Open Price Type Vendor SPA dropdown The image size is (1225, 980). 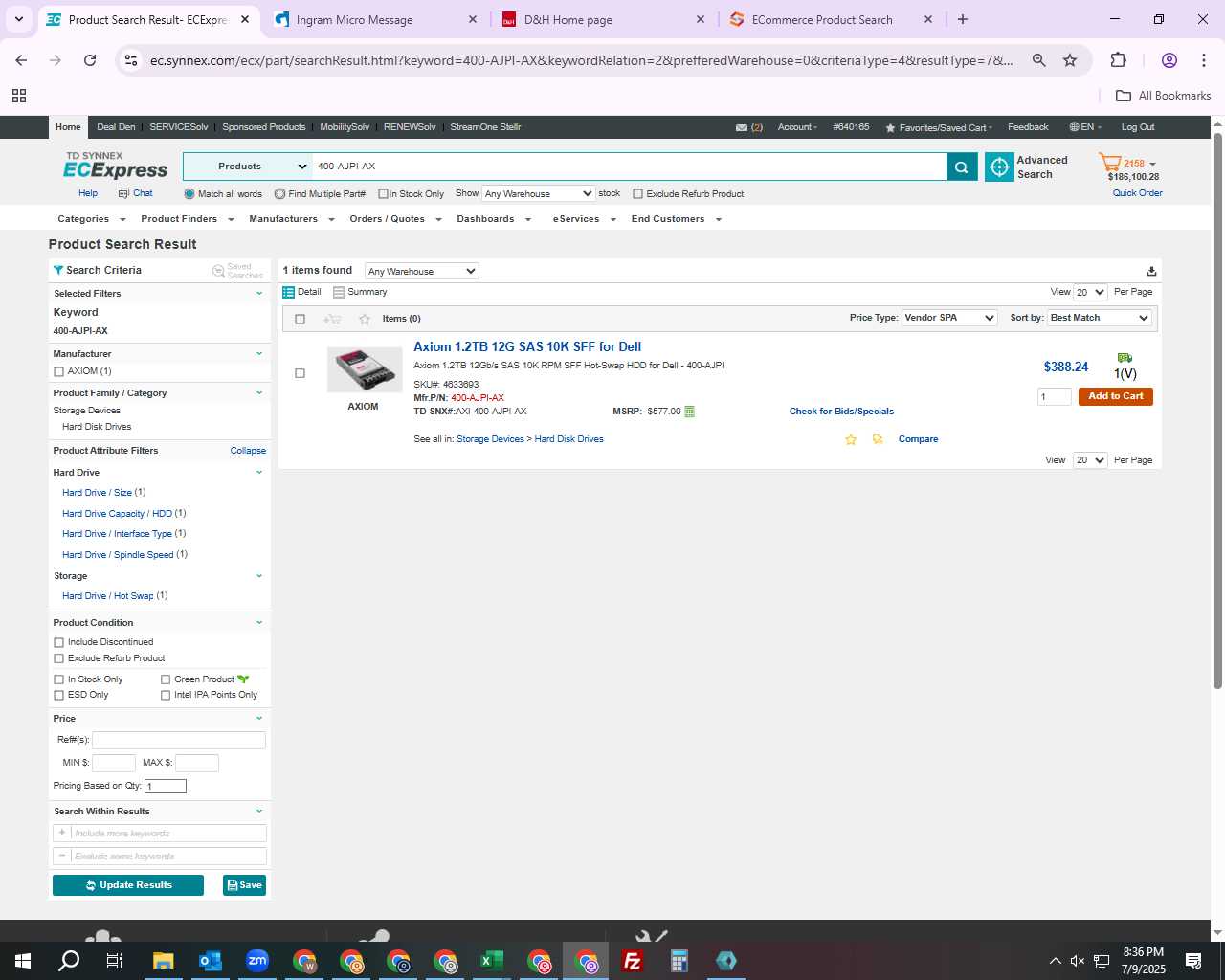tap(949, 318)
